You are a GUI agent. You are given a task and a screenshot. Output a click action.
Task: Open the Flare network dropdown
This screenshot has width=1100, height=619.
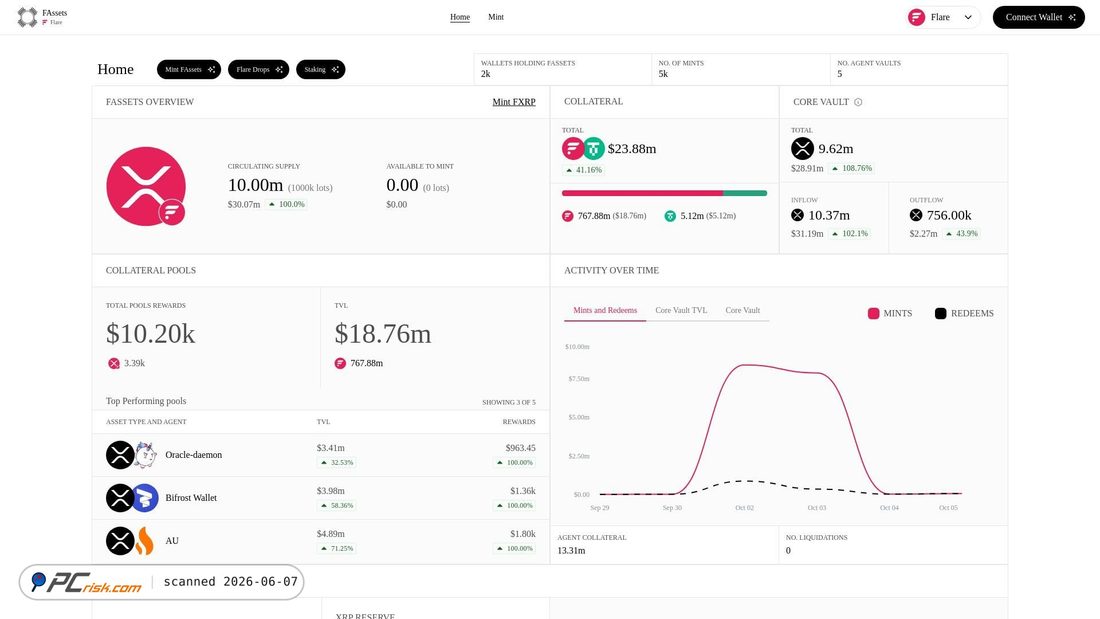(942, 18)
